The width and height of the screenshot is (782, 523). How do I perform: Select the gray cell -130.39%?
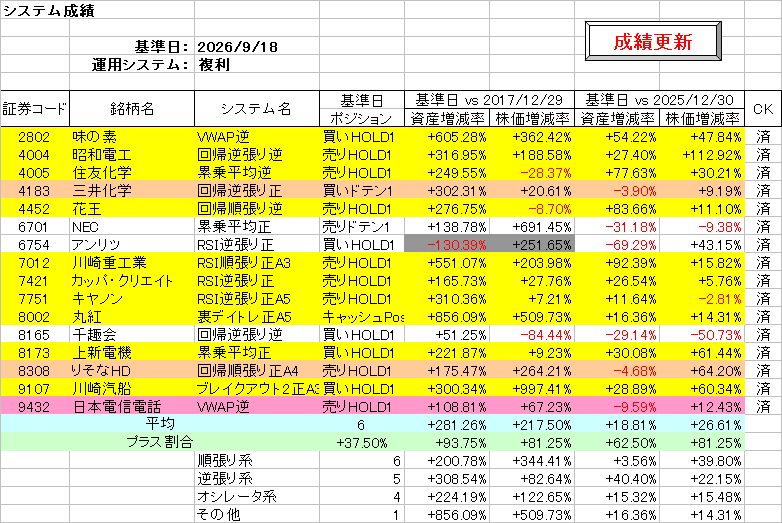coord(446,245)
